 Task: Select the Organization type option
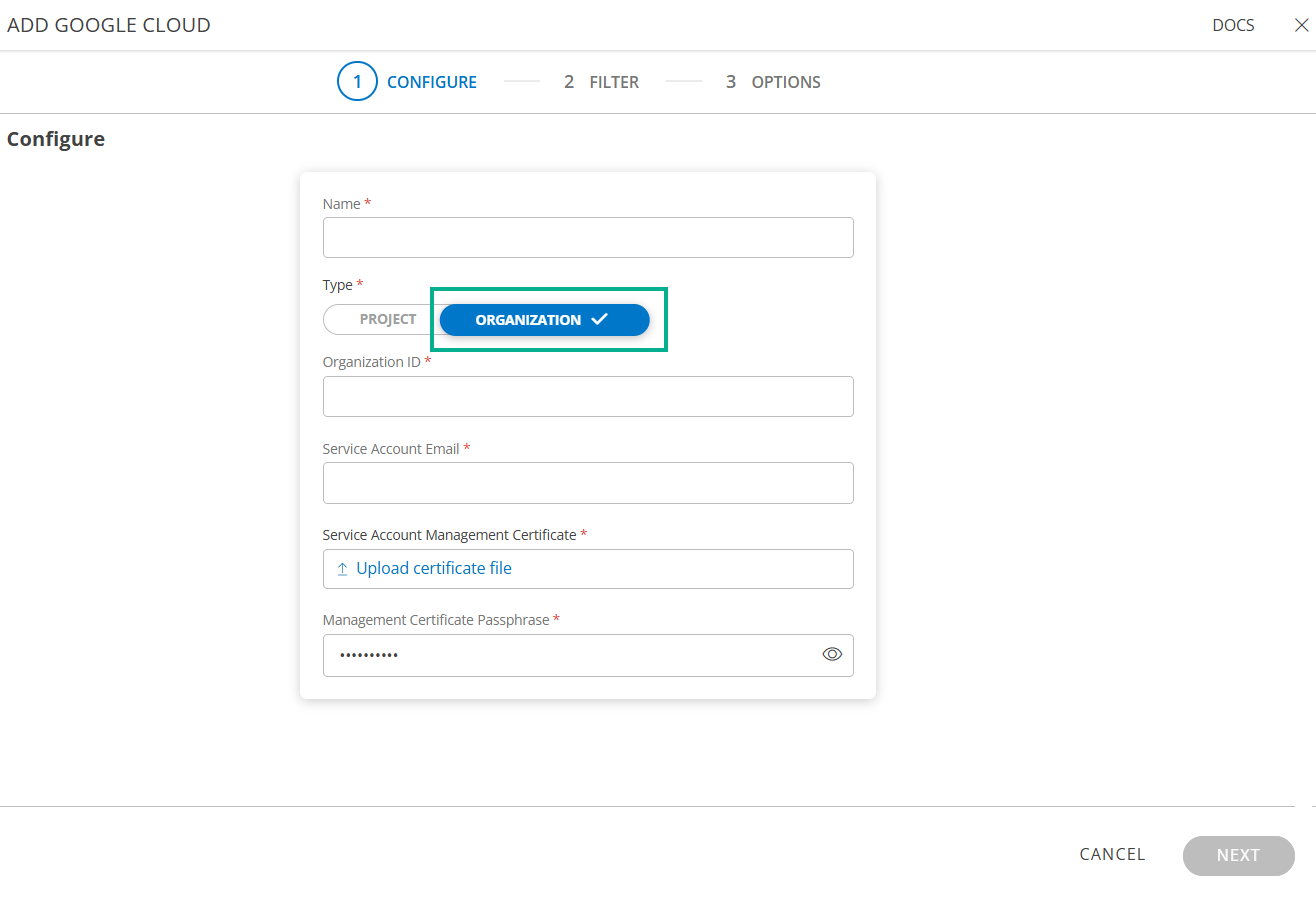click(528, 319)
